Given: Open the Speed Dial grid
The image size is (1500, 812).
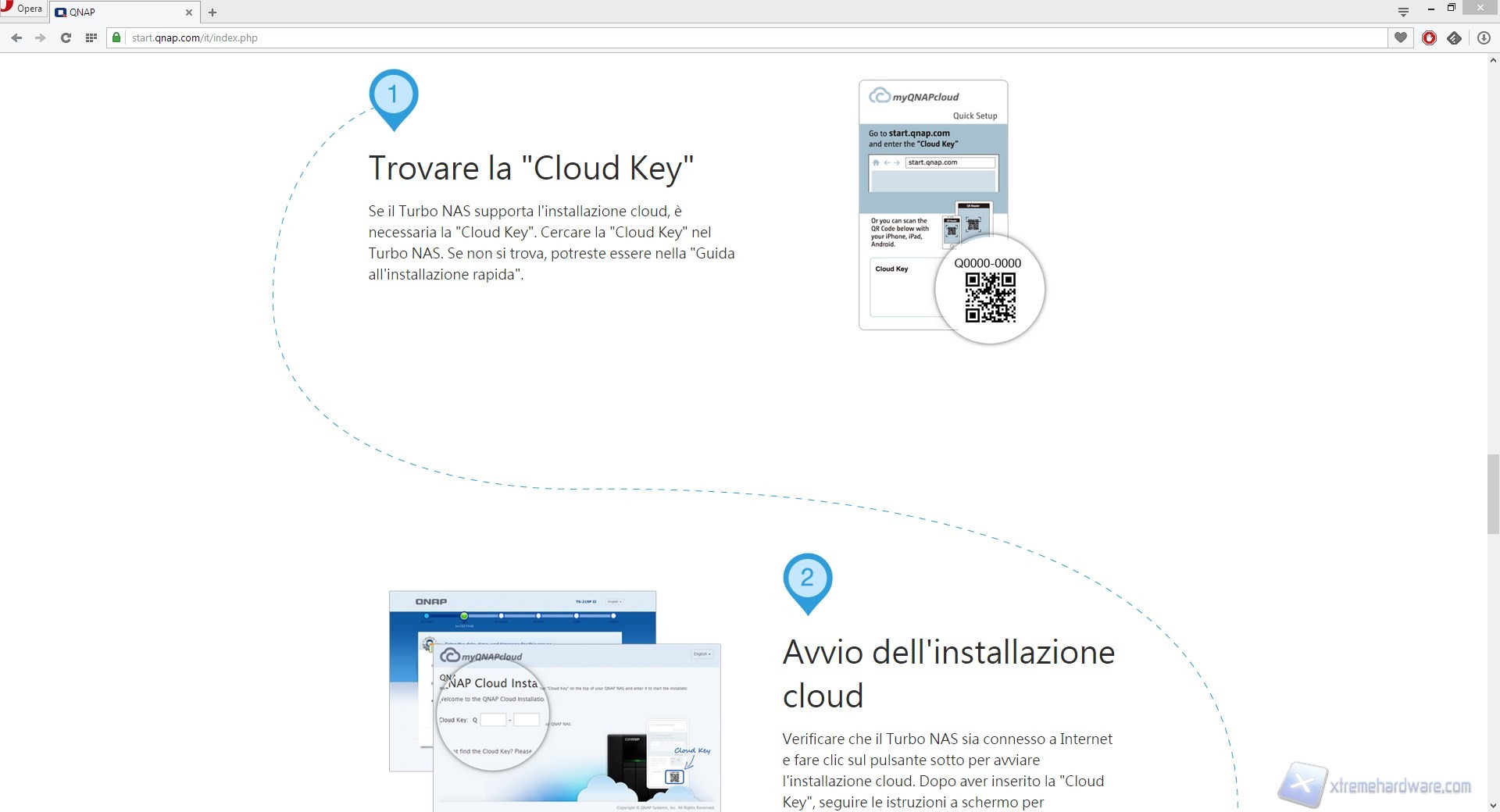Looking at the screenshot, I should pos(91,37).
